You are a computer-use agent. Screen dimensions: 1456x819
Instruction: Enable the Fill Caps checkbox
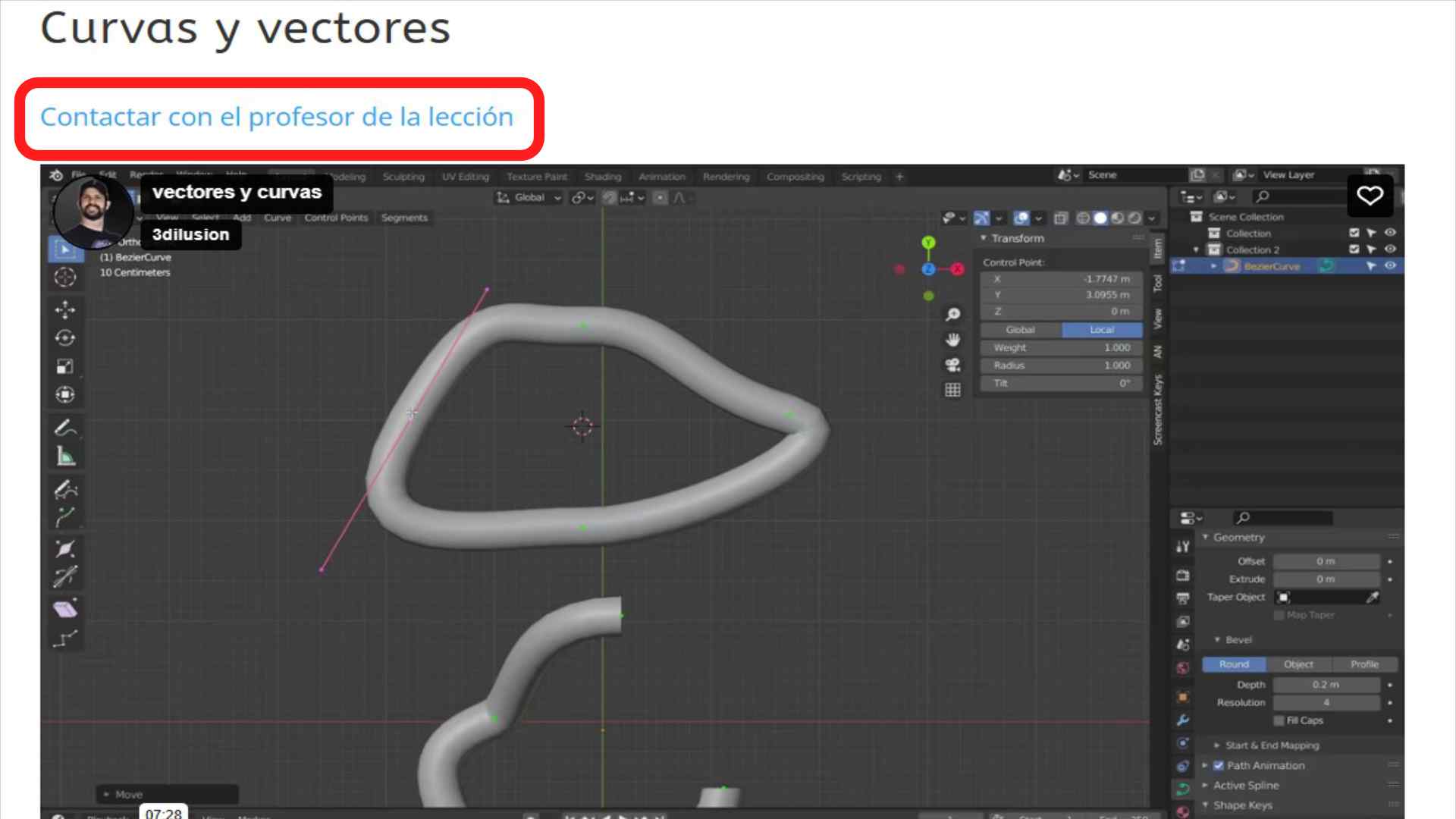pos(1279,720)
